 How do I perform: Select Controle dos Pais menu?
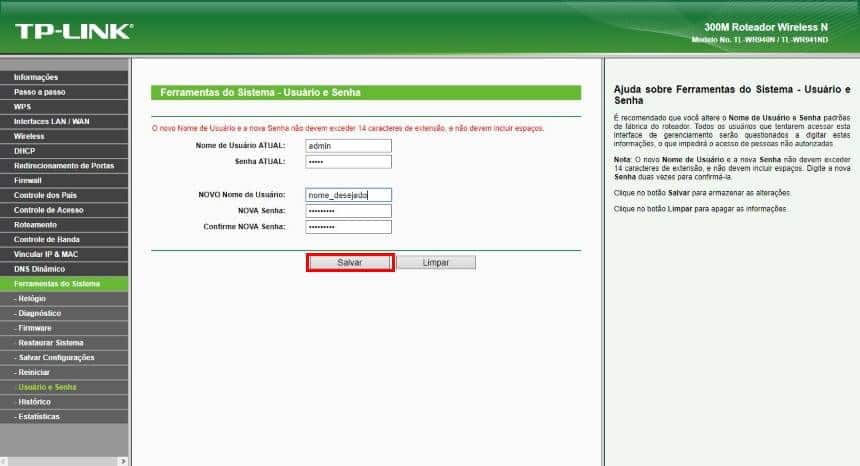pos(64,195)
